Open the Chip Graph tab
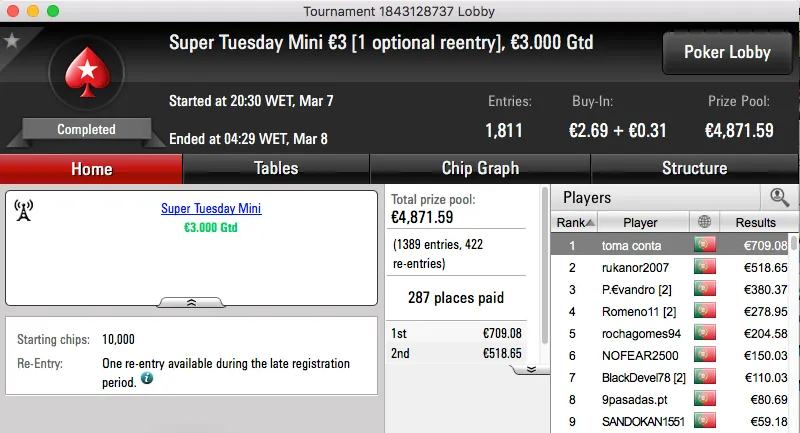 coord(480,168)
